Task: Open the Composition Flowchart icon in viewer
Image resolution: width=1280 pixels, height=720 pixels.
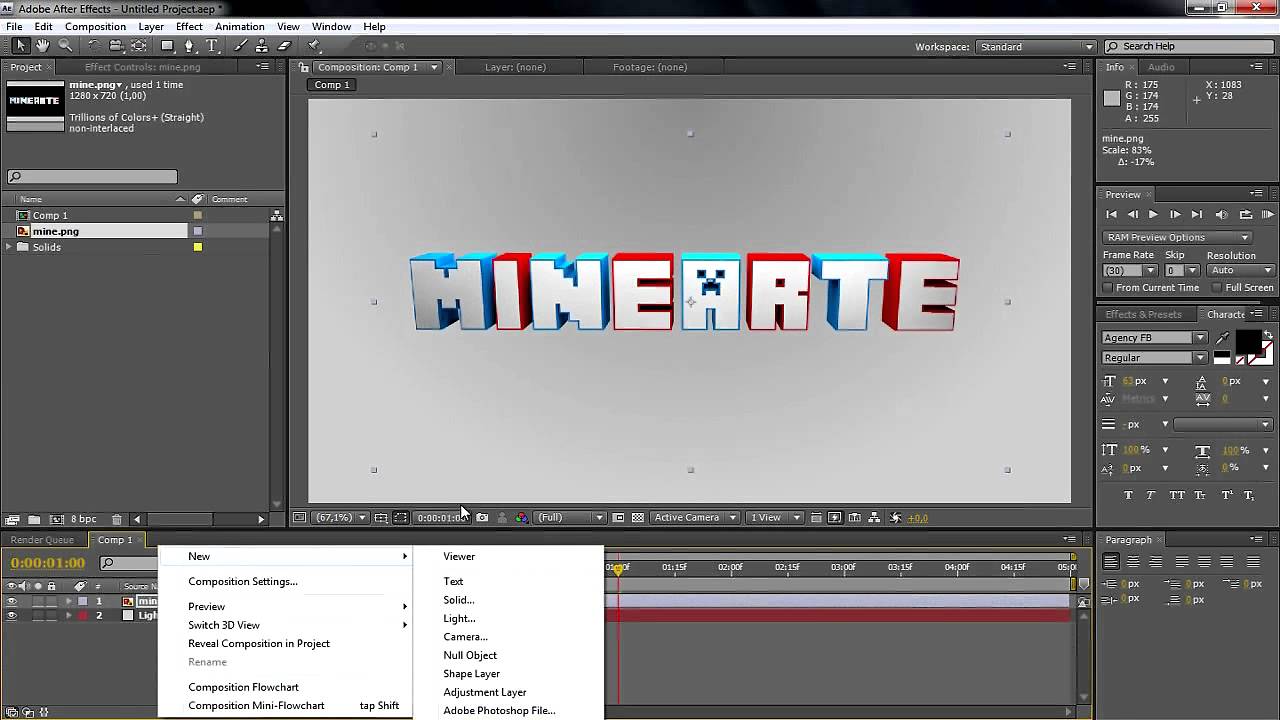Action: (x=874, y=518)
